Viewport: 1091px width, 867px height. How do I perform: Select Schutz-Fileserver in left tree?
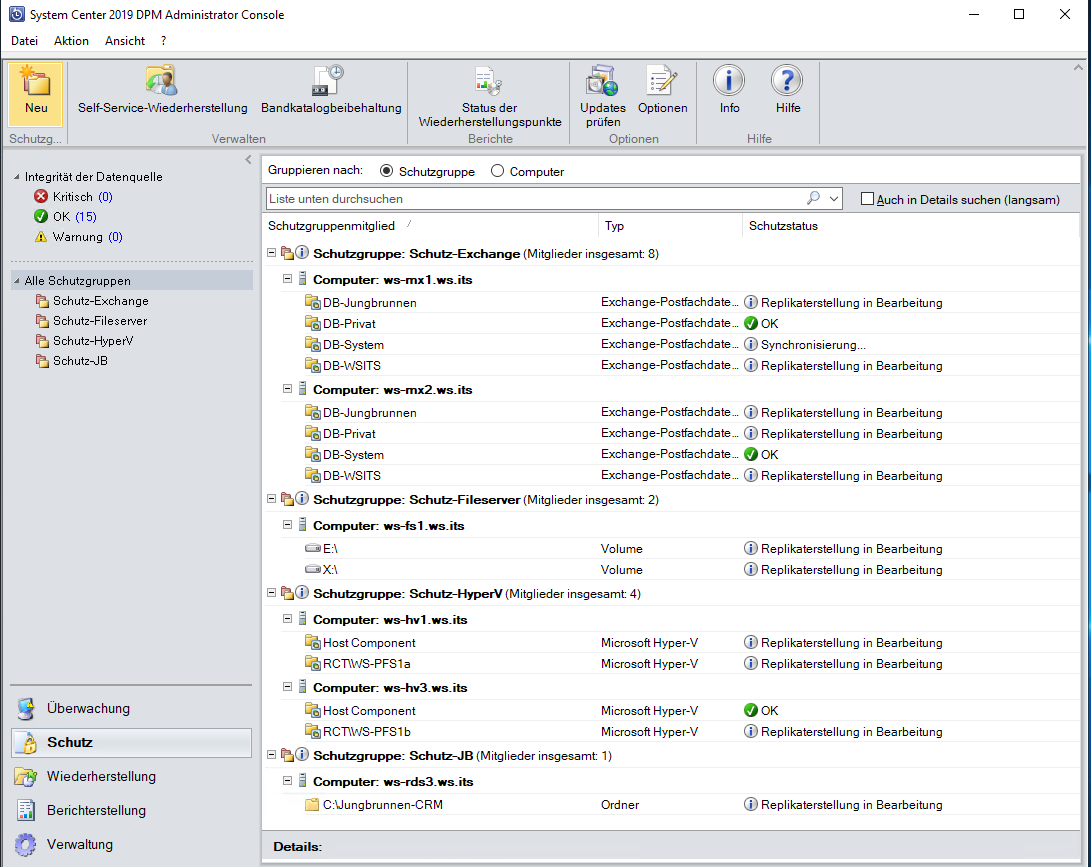click(x=99, y=321)
